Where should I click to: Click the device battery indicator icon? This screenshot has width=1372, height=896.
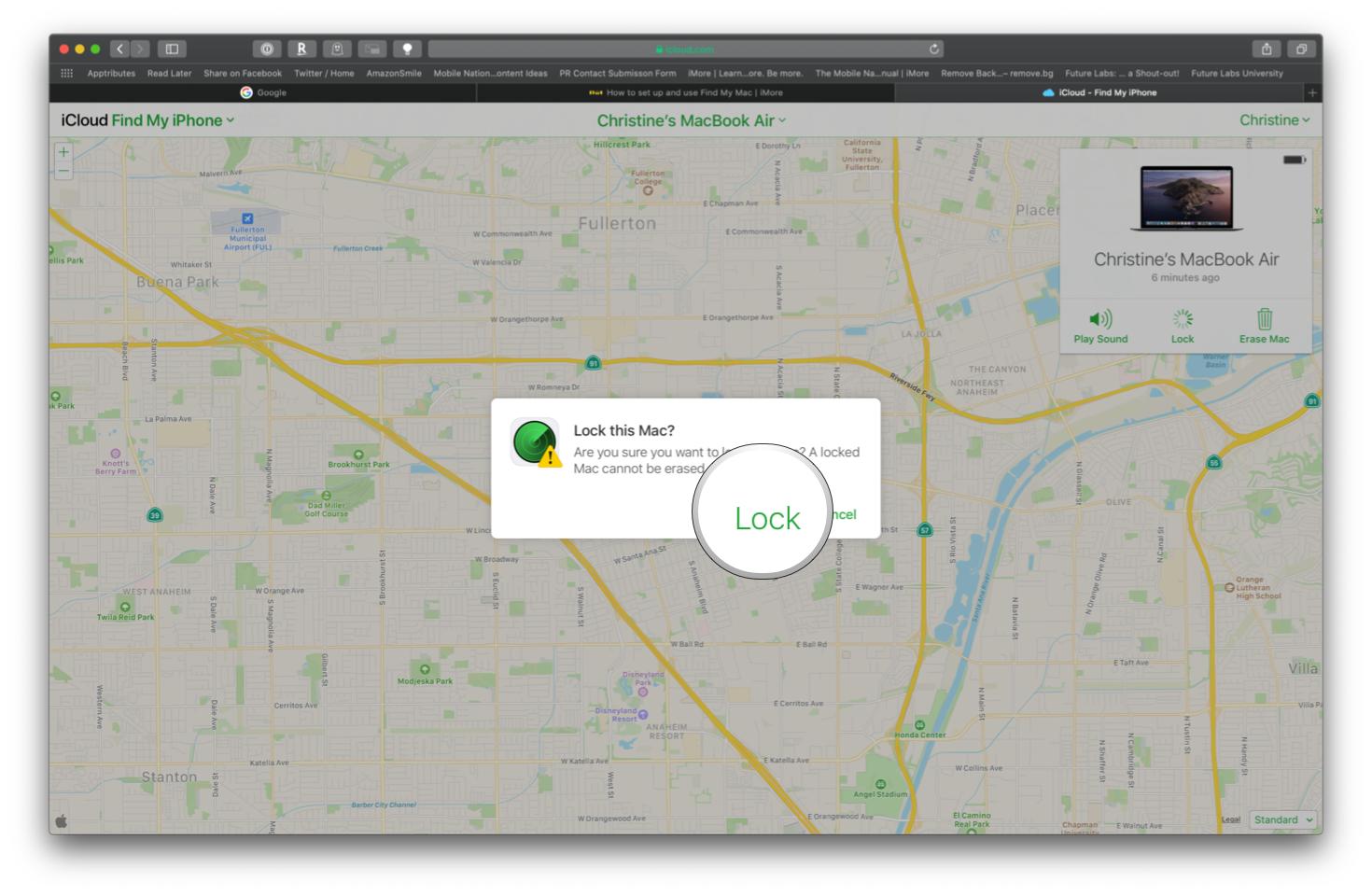1294,160
